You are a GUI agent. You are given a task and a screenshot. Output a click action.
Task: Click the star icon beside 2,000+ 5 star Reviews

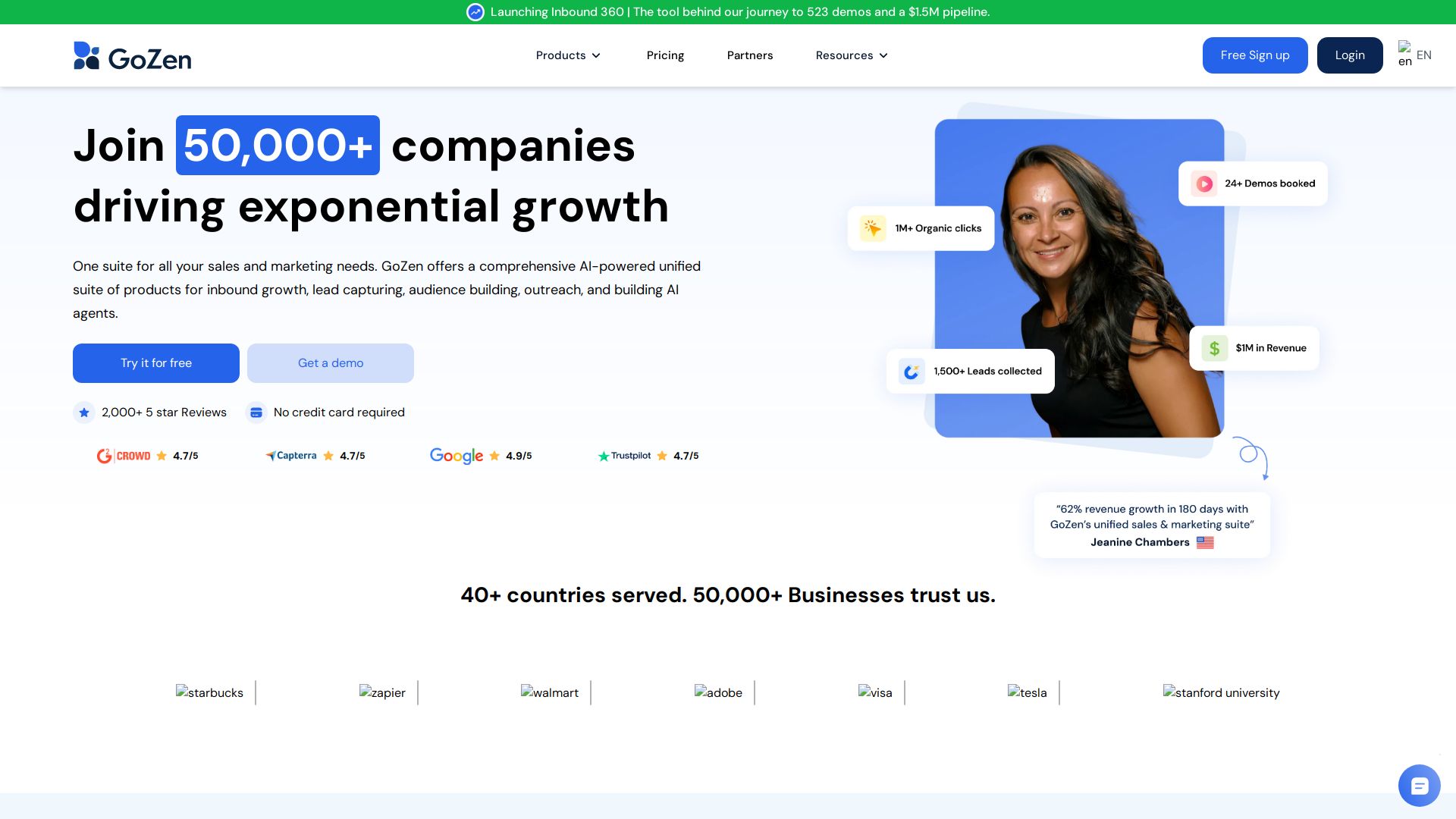click(84, 413)
